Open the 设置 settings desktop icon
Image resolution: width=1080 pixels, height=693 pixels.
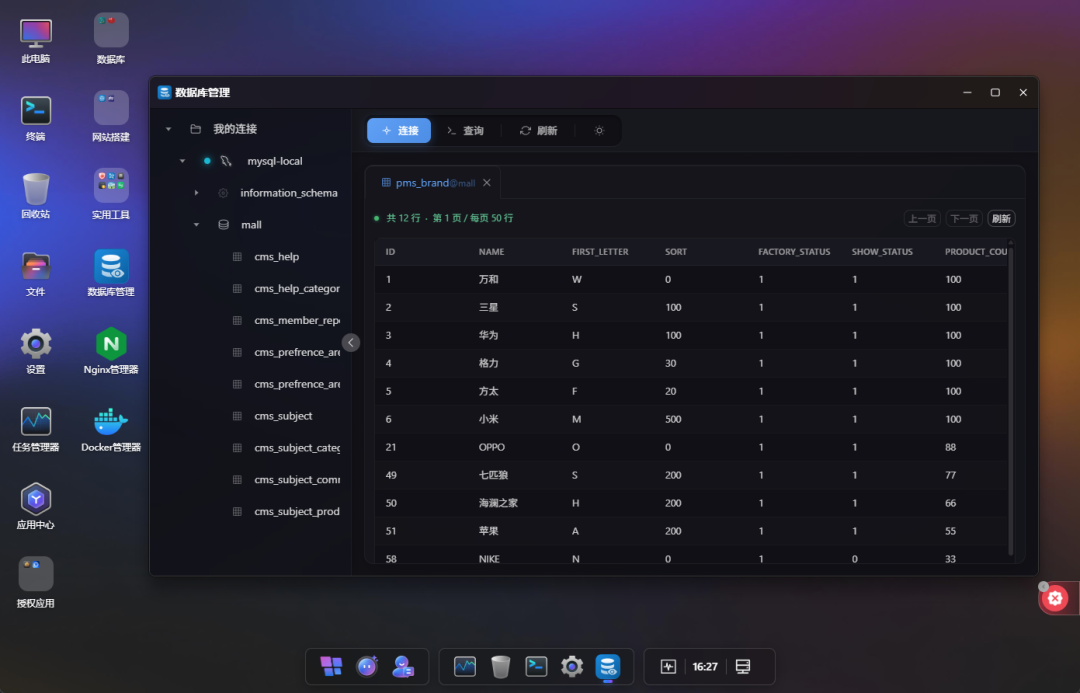pyautogui.click(x=36, y=351)
